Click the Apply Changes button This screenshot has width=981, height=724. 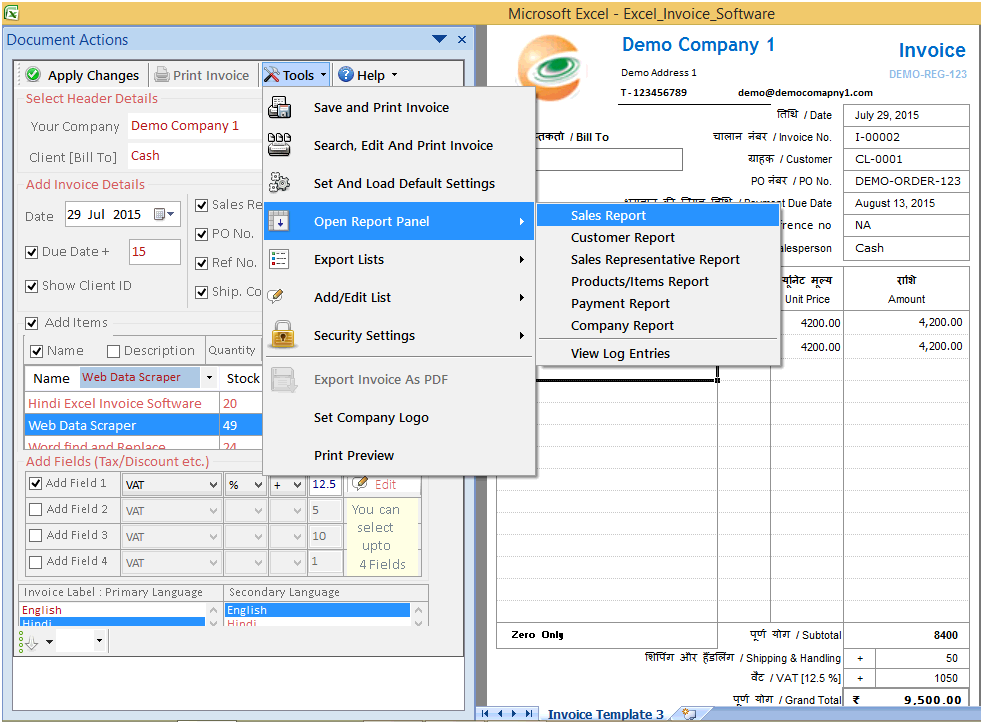pyautogui.click(x=82, y=74)
